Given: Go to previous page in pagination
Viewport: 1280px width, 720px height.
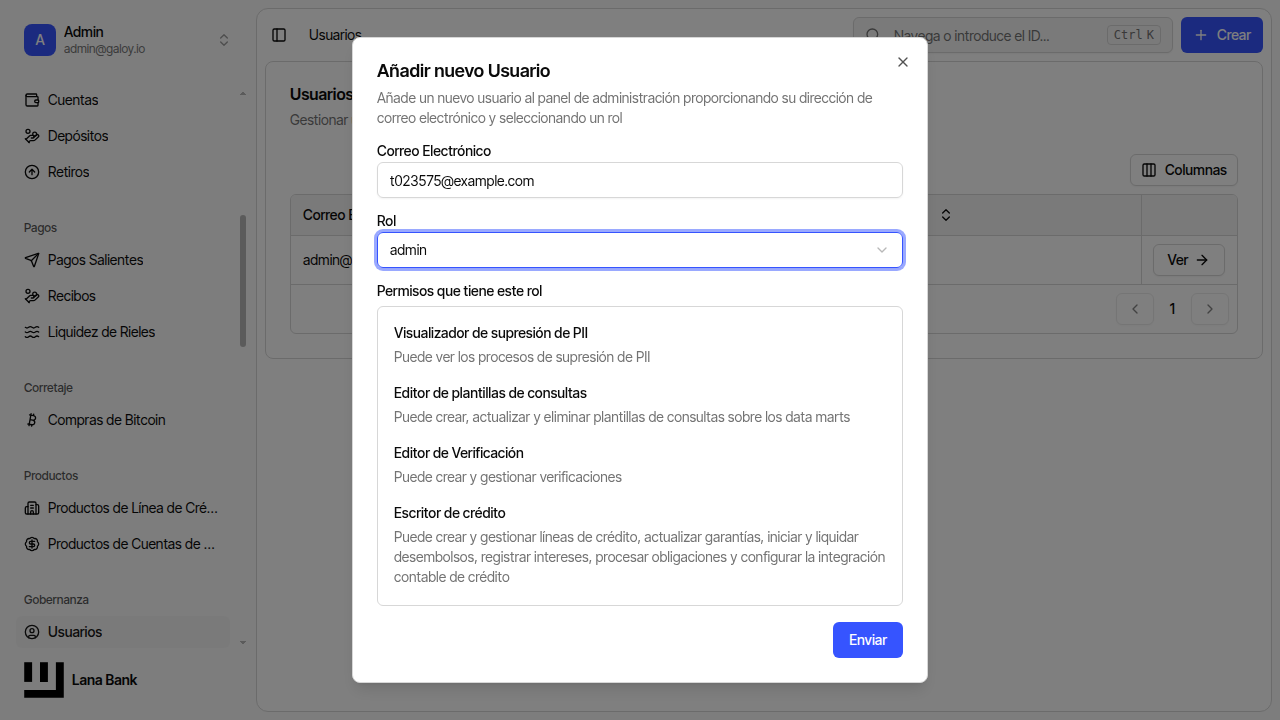Looking at the screenshot, I should coord(1135,309).
